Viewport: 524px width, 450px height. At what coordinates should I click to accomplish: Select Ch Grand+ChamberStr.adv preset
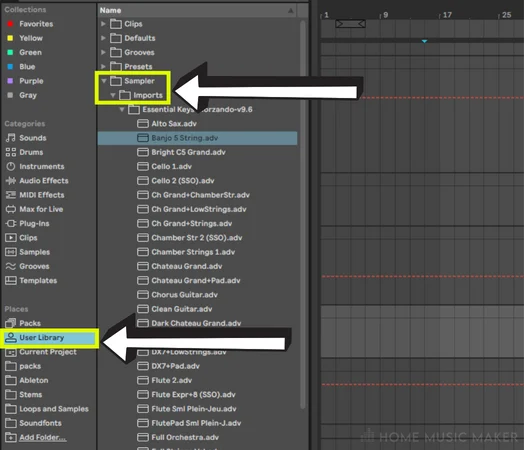point(193,195)
